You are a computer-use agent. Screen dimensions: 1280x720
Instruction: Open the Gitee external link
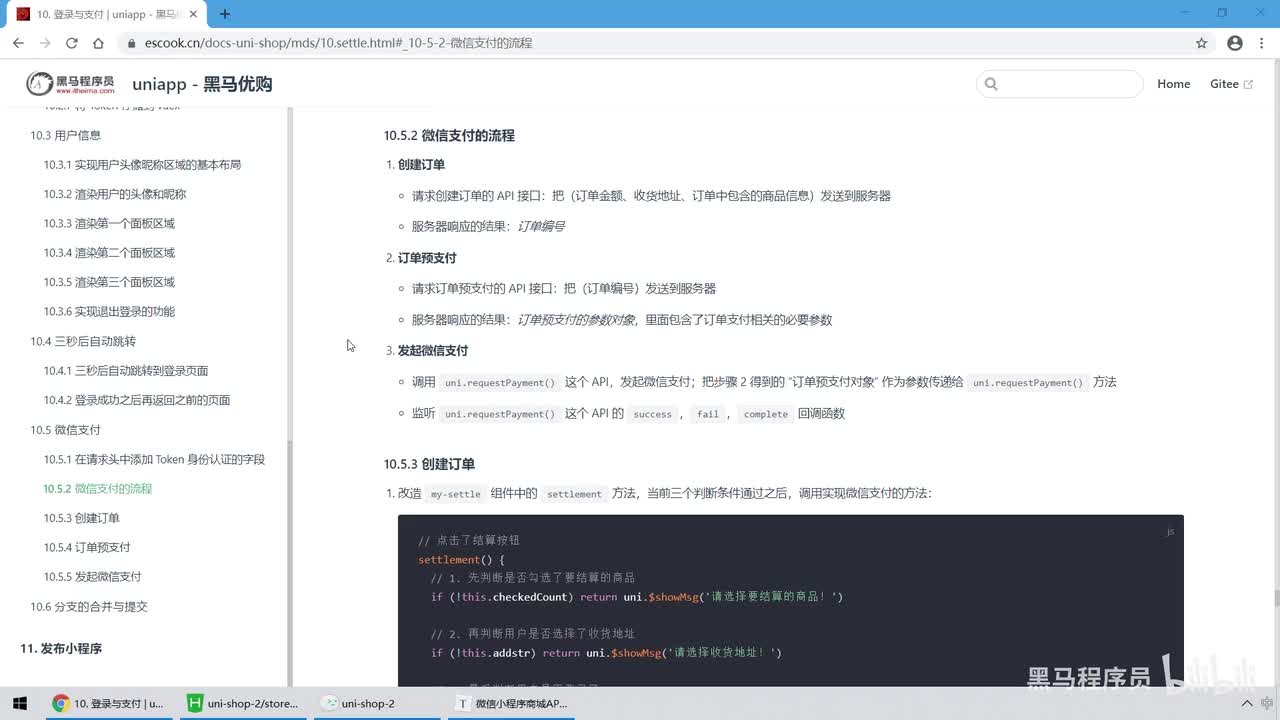pos(1231,84)
